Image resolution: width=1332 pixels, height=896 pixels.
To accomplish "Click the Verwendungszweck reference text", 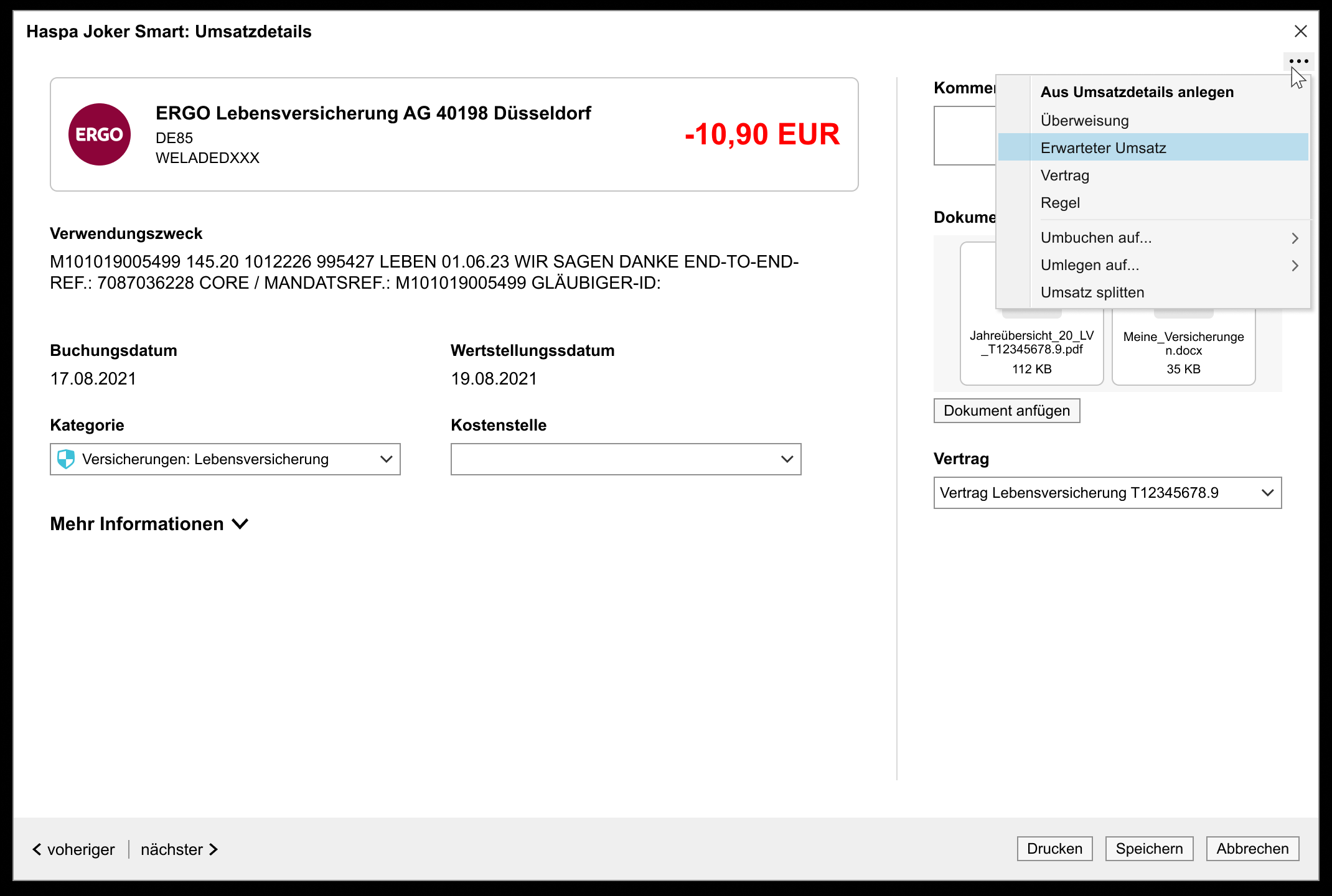I will (424, 272).
